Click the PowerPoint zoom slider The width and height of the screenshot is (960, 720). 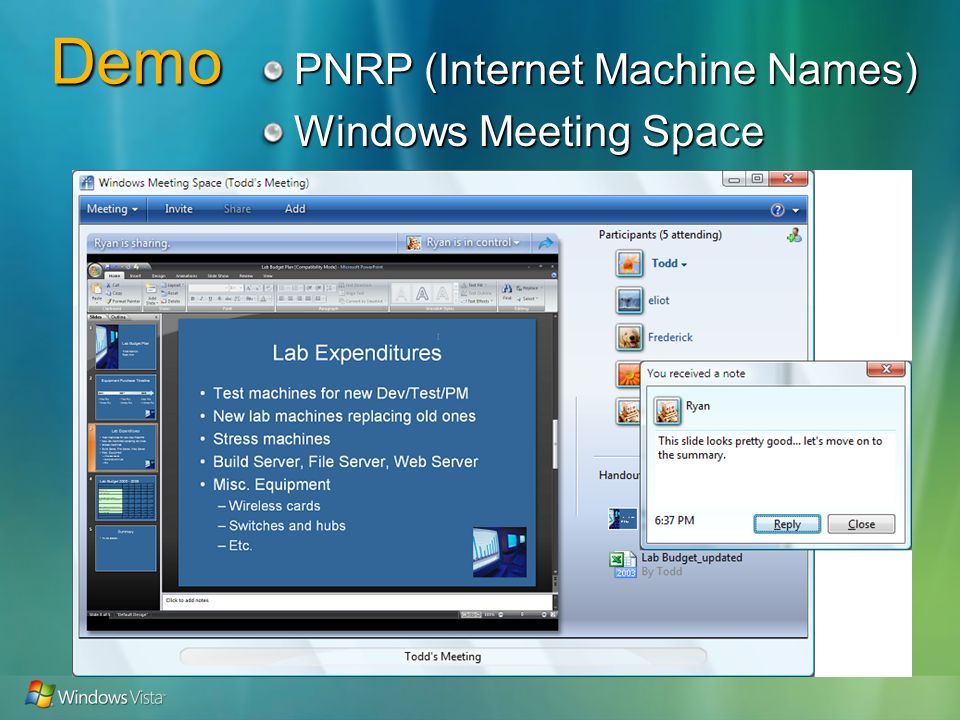[522, 614]
